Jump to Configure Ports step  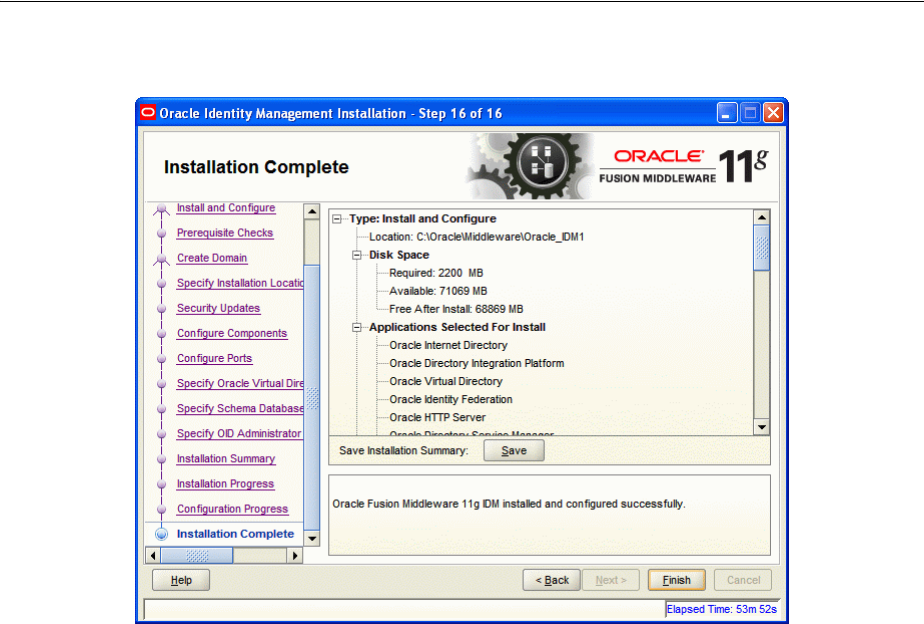[x=214, y=358]
